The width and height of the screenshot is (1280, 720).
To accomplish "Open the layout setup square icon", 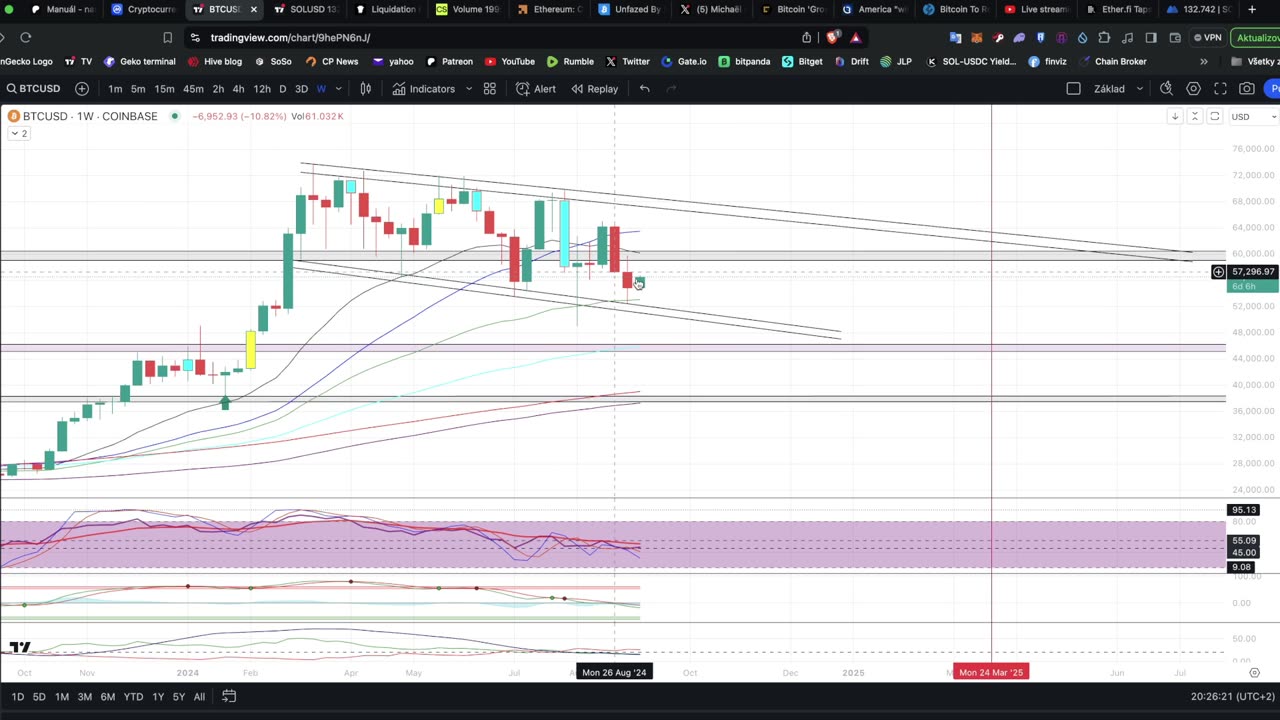I will click(x=1073, y=89).
